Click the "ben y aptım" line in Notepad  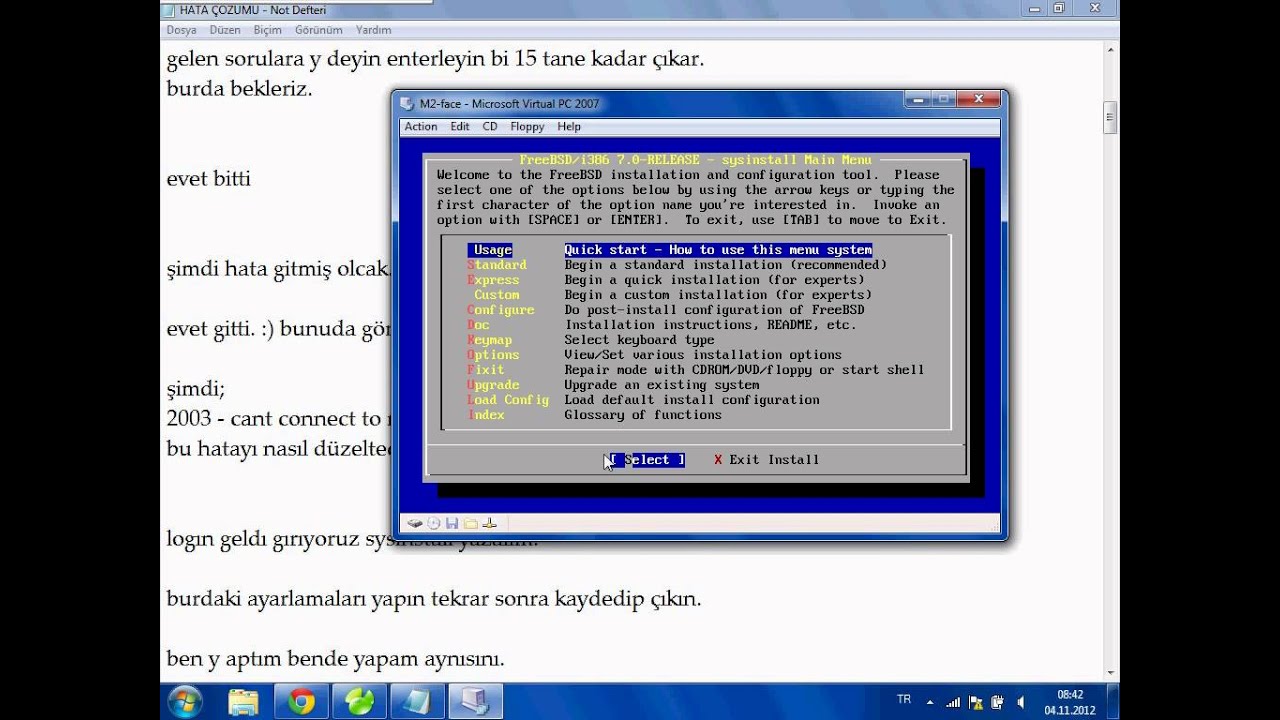pos(335,659)
